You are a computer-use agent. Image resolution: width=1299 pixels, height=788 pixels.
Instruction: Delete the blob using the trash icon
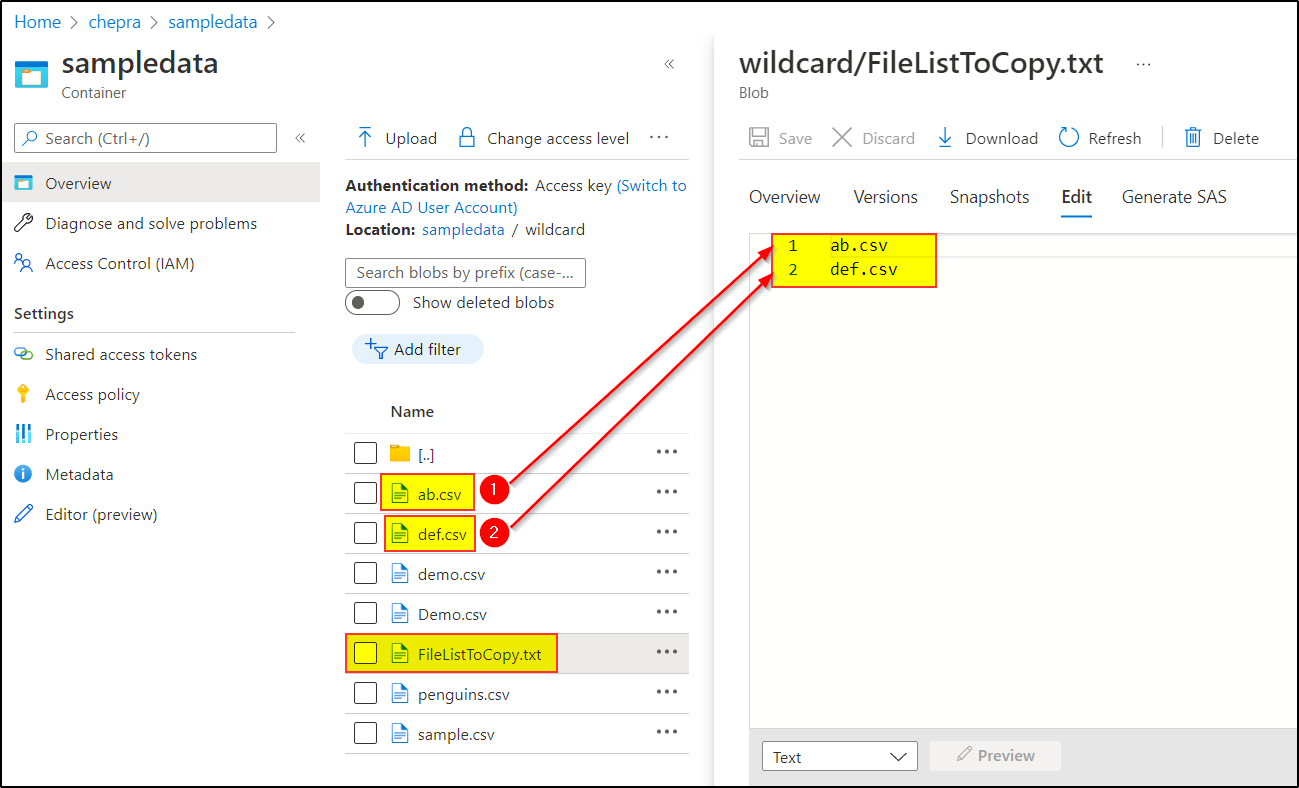tap(1192, 137)
